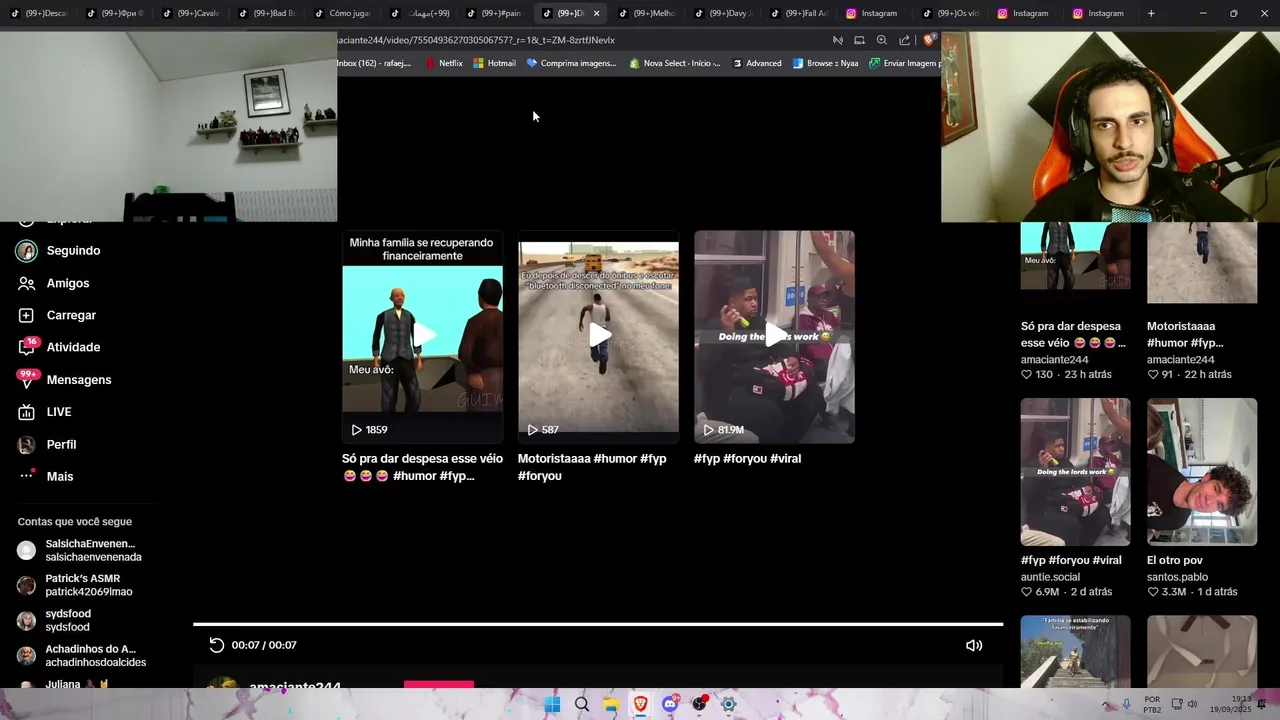Viewport: 1280px width, 720px height.
Task: Play the Motoristaaaa video thumbnail
Action: (x=598, y=337)
